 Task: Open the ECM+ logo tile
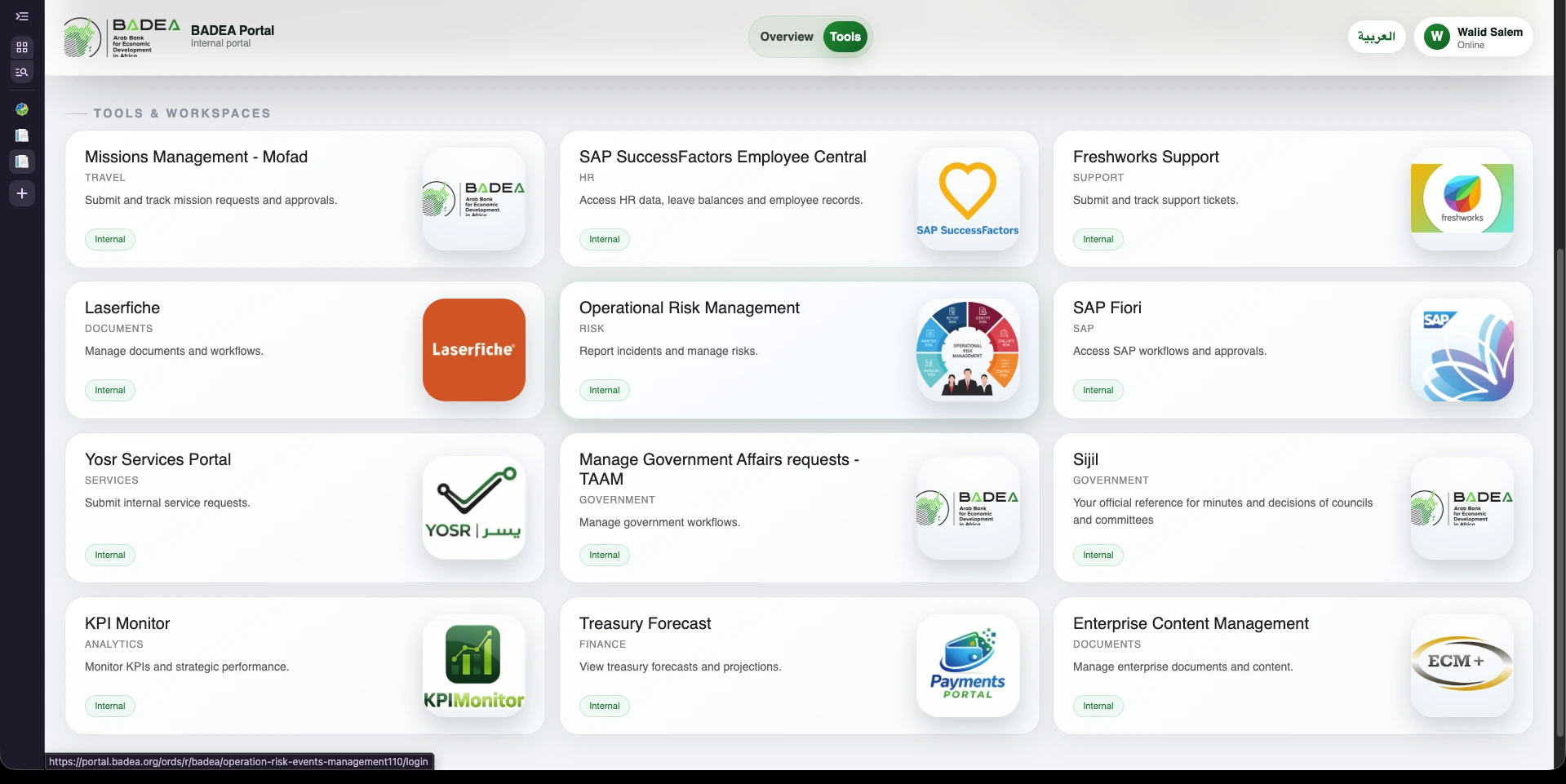(1462, 666)
